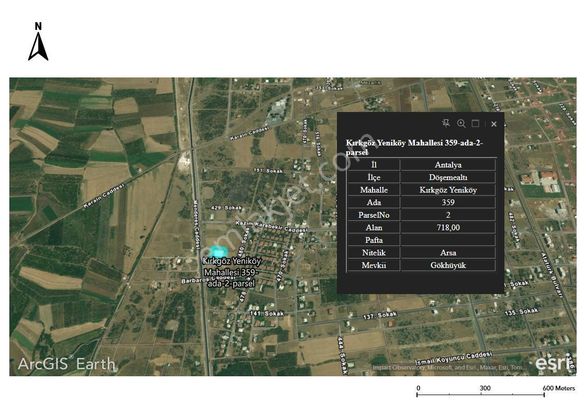The height and width of the screenshot is (415, 587).
Task: Select the Döşemealtı district cell
Action: [x=448, y=177]
